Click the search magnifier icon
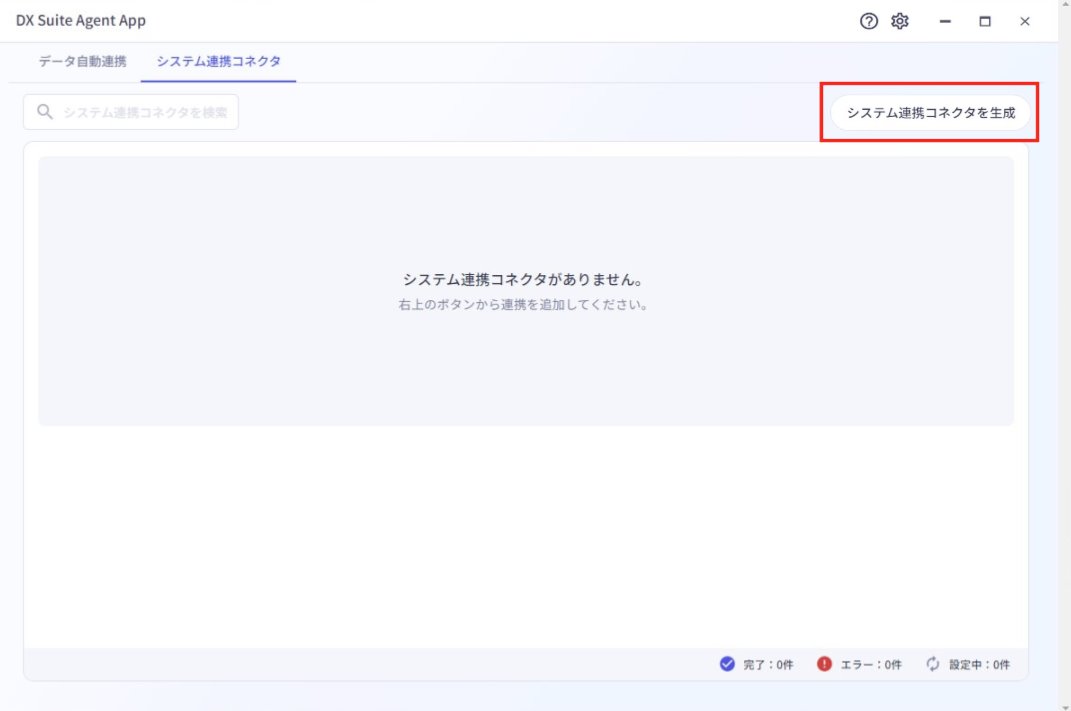 (x=45, y=112)
